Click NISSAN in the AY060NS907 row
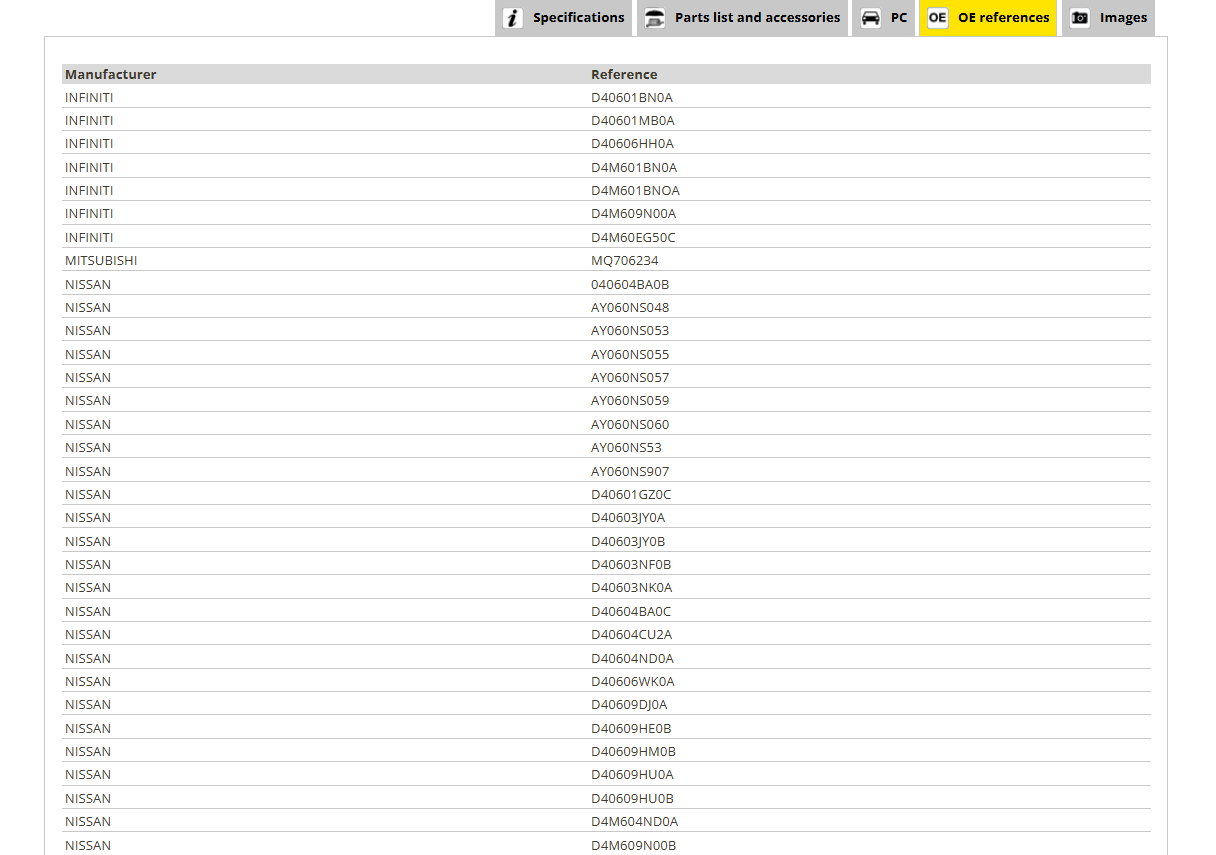Image resolution: width=1216 pixels, height=855 pixels. (88, 471)
